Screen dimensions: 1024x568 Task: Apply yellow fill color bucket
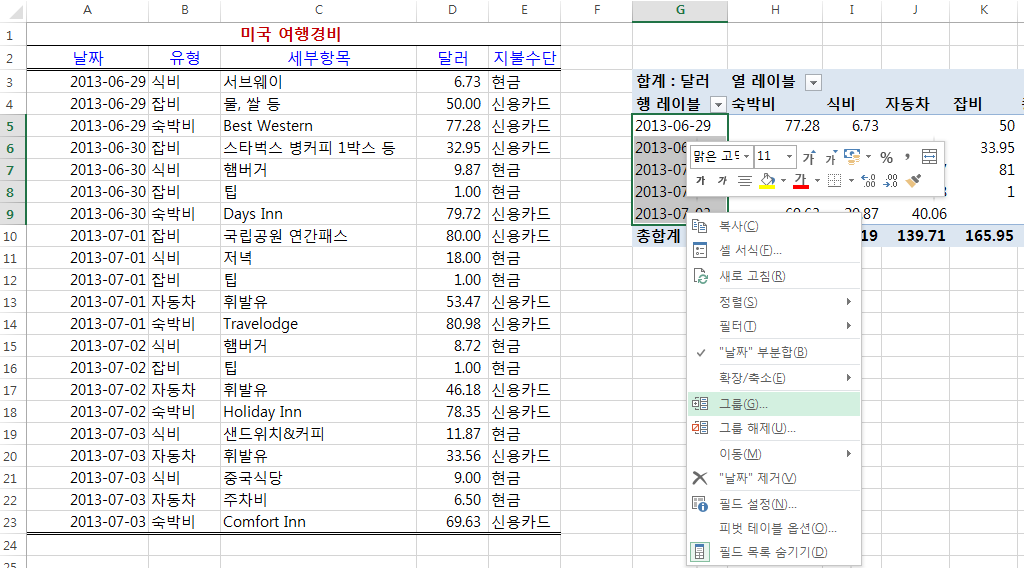pyautogui.click(x=767, y=181)
